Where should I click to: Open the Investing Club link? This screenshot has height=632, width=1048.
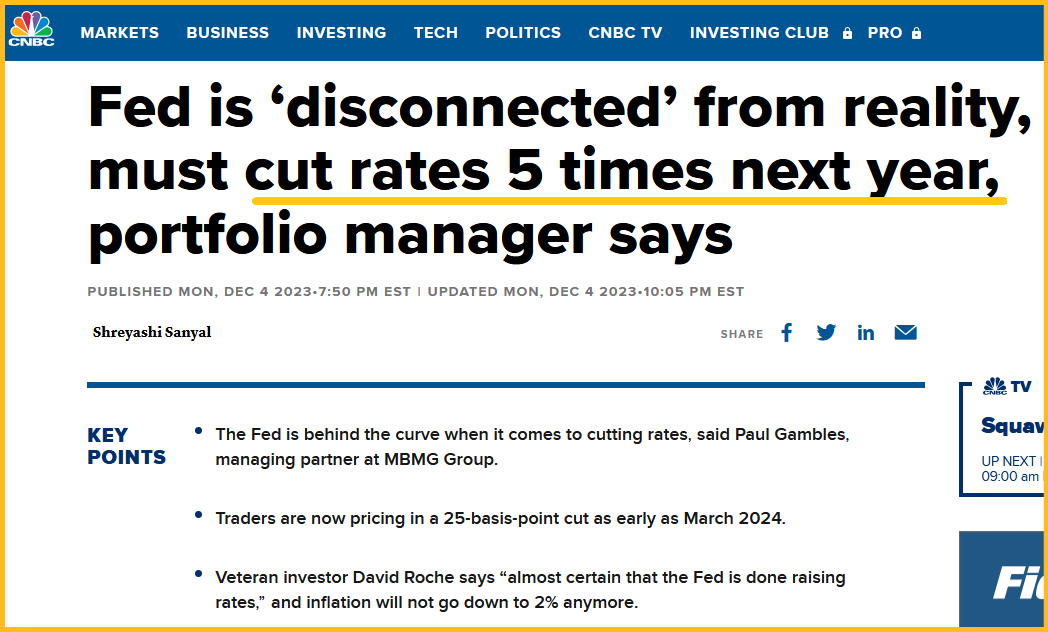tap(759, 32)
